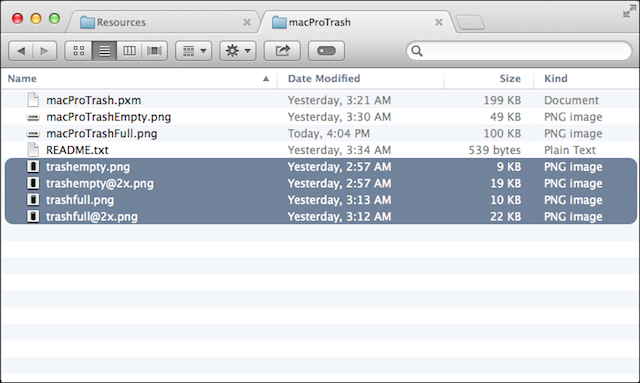This screenshot has width=640, height=383.
Task: Click the folder icon in Resources tab
Action: (87, 22)
